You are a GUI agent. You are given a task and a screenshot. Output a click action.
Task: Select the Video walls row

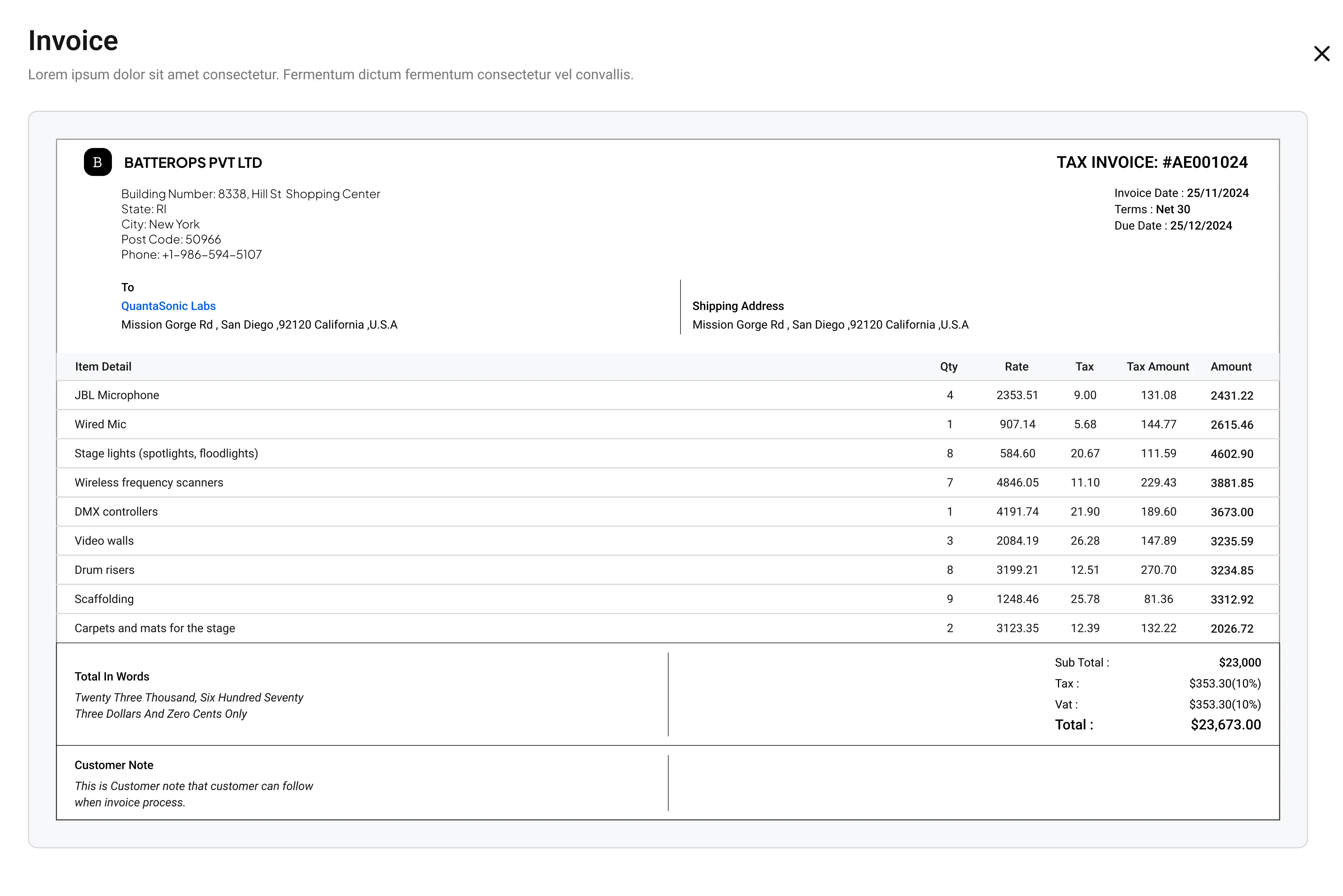tap(668, 541)
